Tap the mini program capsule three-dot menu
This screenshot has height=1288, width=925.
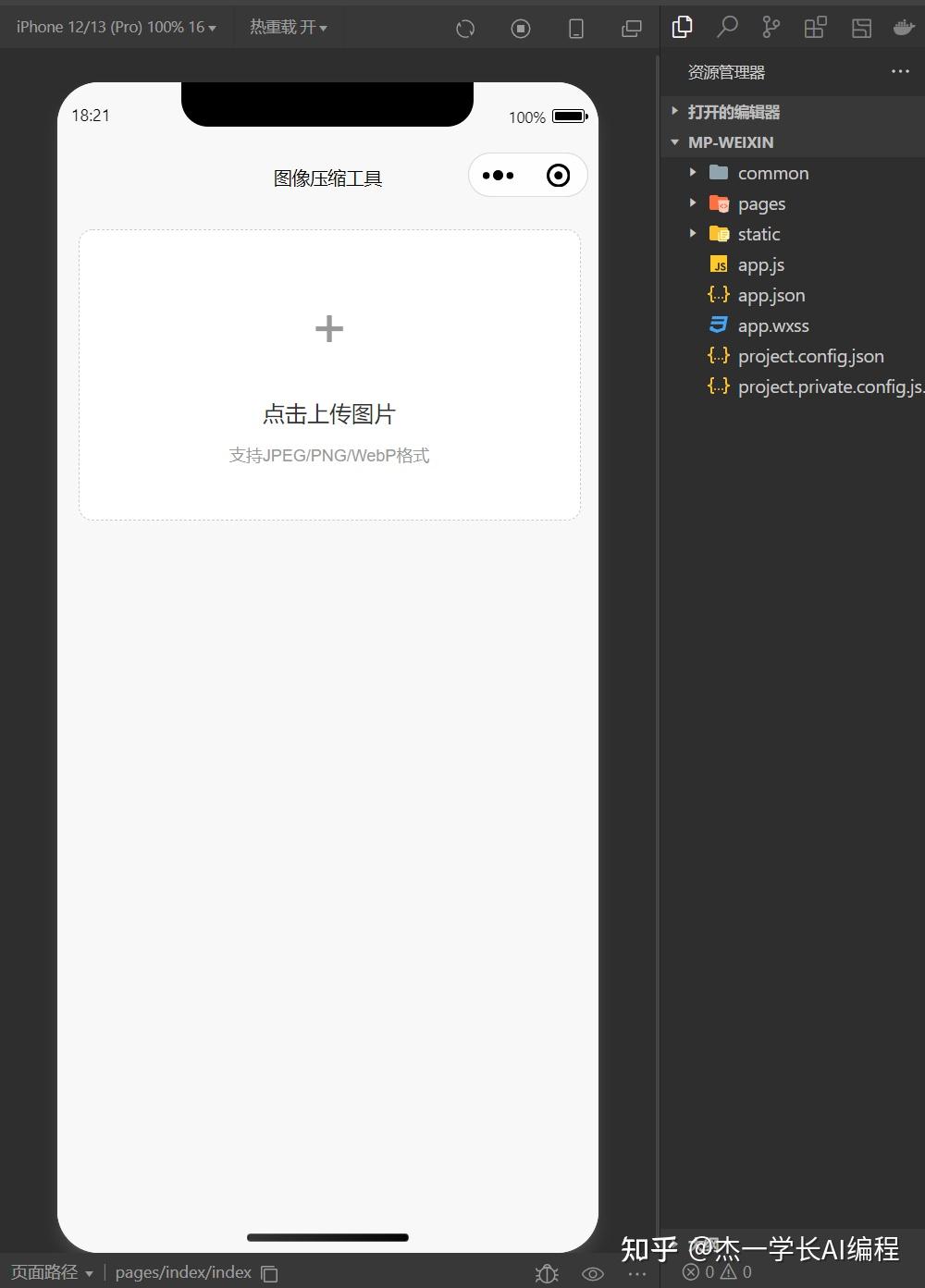coord(498,176)
